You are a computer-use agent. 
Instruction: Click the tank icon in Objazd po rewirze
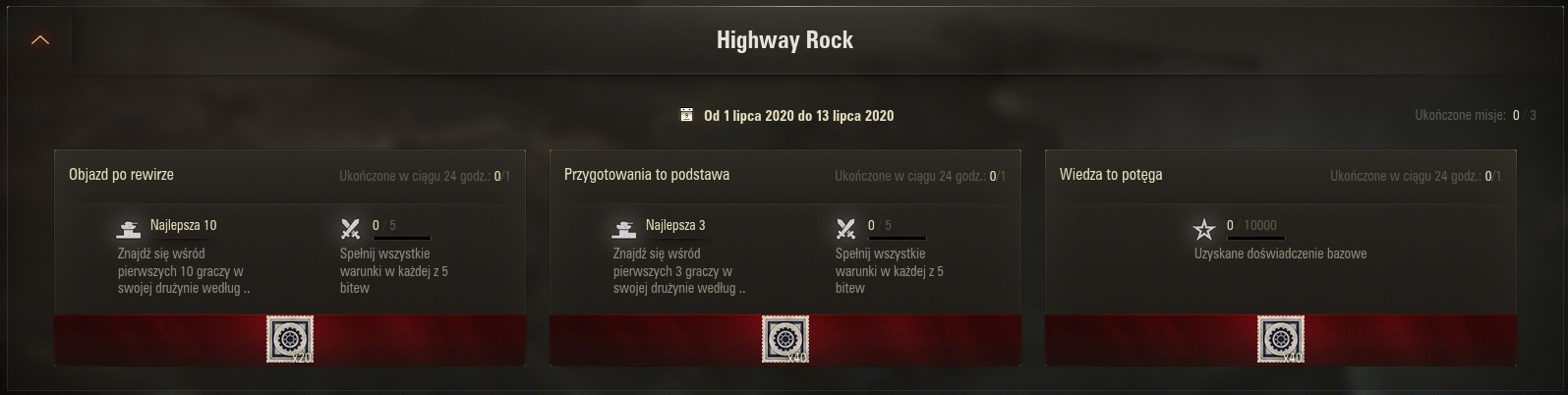(x=128, y=229)
